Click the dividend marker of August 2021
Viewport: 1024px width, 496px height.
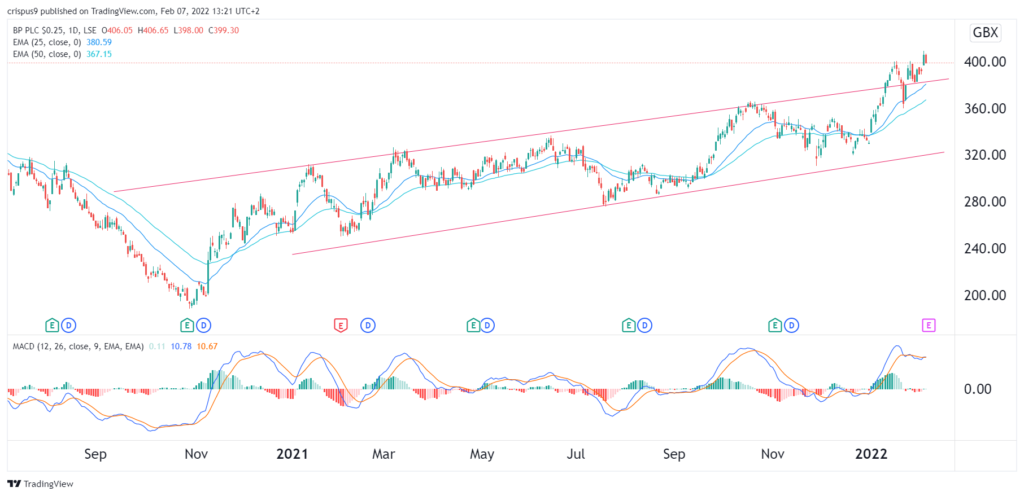tap(645, 324)
